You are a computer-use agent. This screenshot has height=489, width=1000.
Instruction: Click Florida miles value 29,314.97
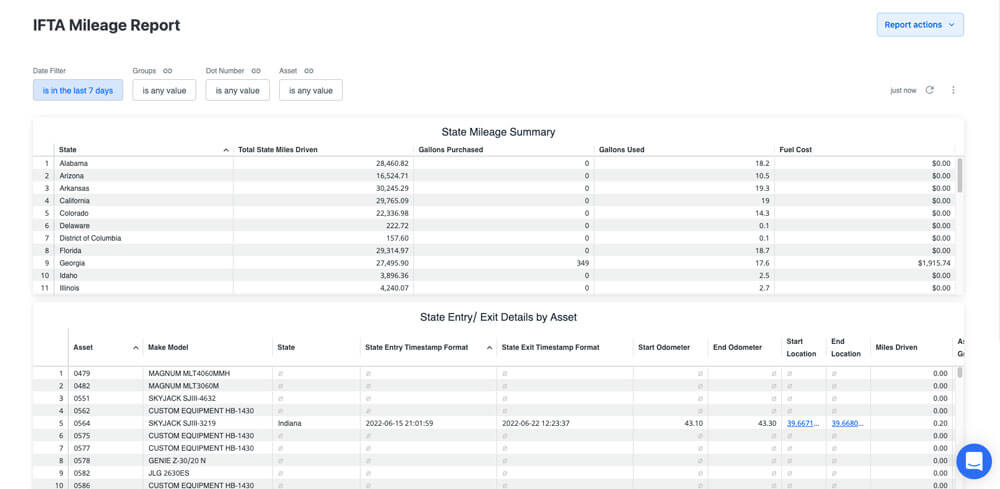[x=392, y=251]
